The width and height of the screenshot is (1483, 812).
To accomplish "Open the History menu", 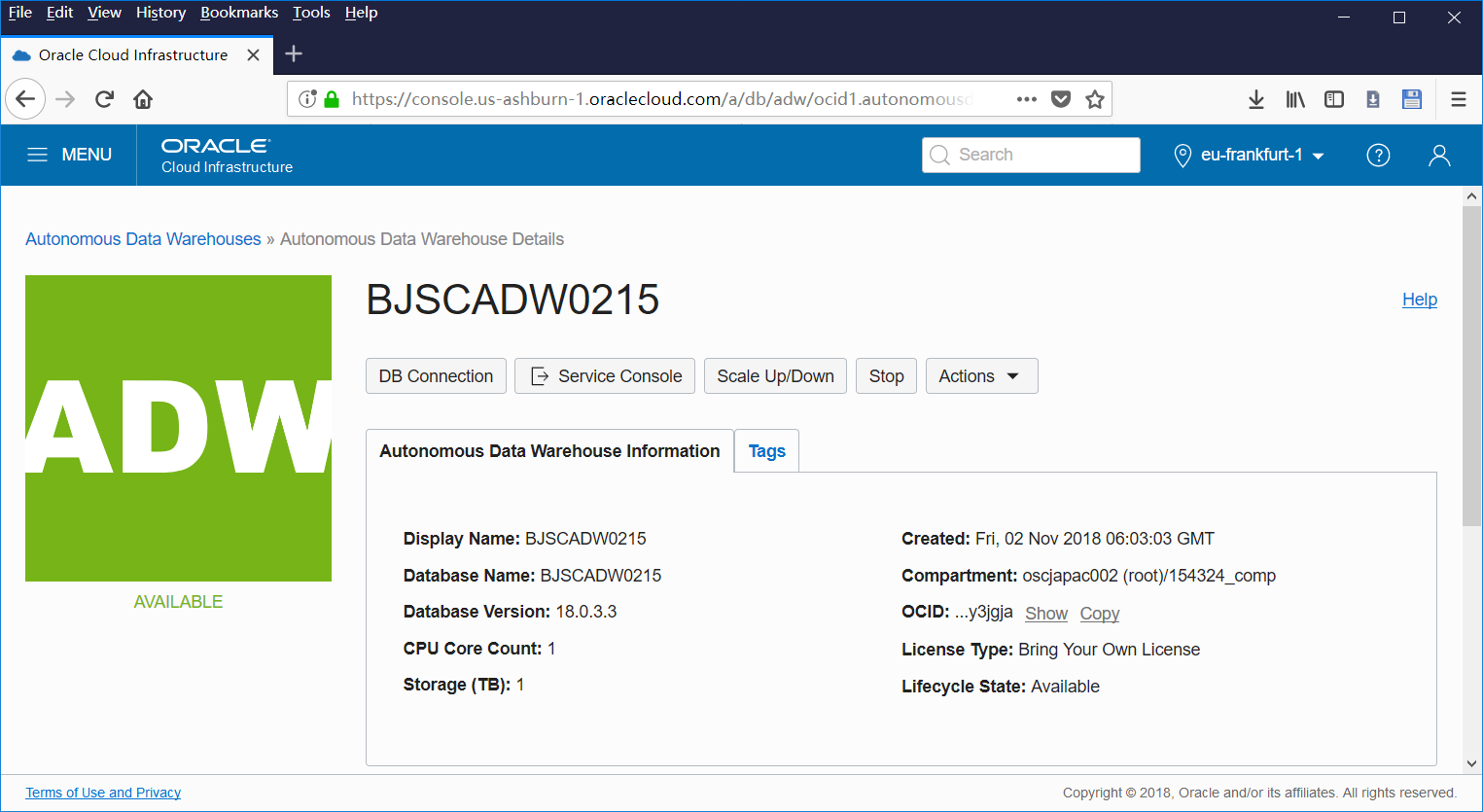I will [x=160, y=13].
